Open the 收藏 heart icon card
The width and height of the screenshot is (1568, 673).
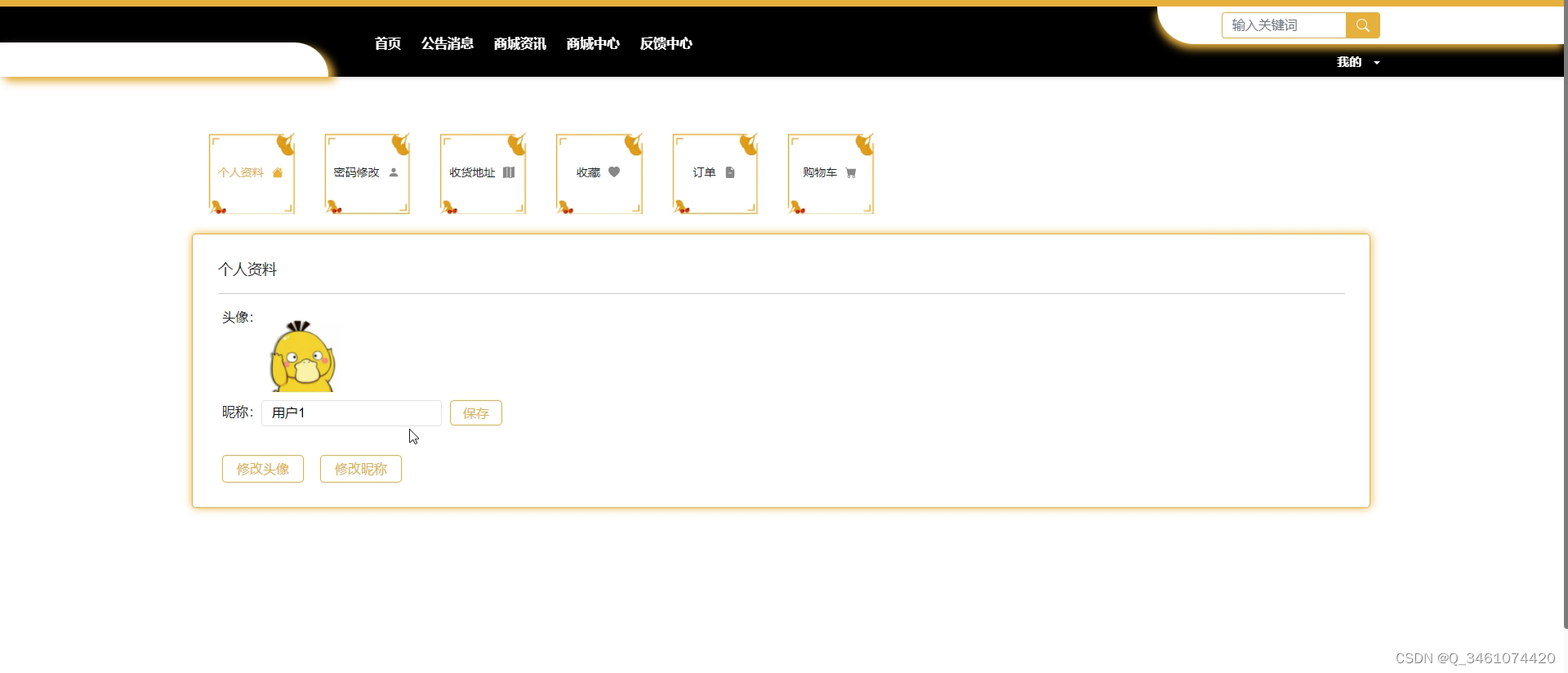pos(599,173)
